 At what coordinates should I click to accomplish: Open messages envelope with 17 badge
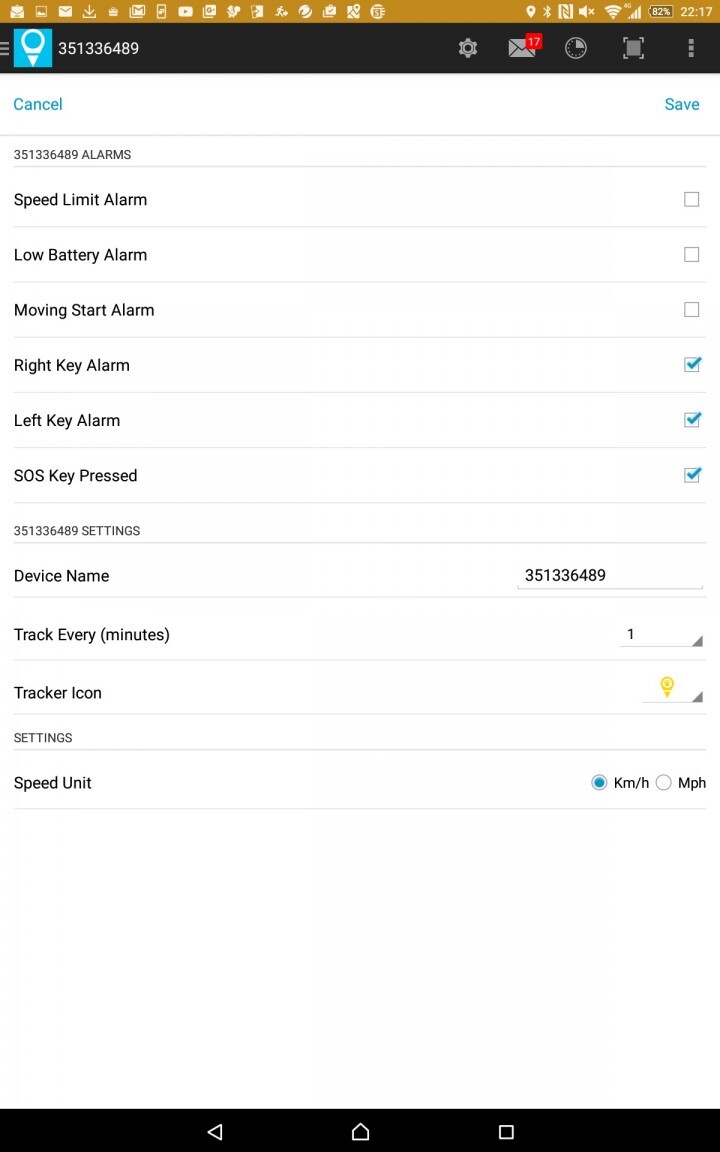point(523,48)
